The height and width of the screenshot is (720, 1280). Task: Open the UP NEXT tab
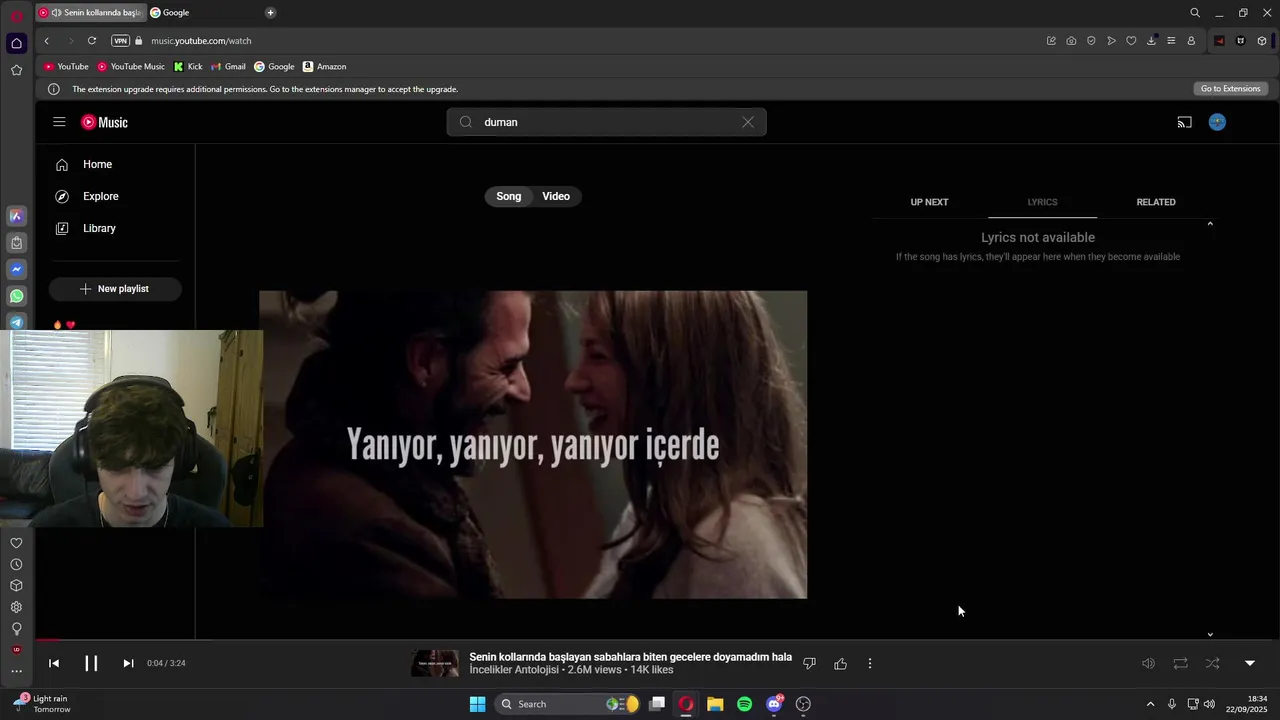pyautogui.click(x=929, y=202)
